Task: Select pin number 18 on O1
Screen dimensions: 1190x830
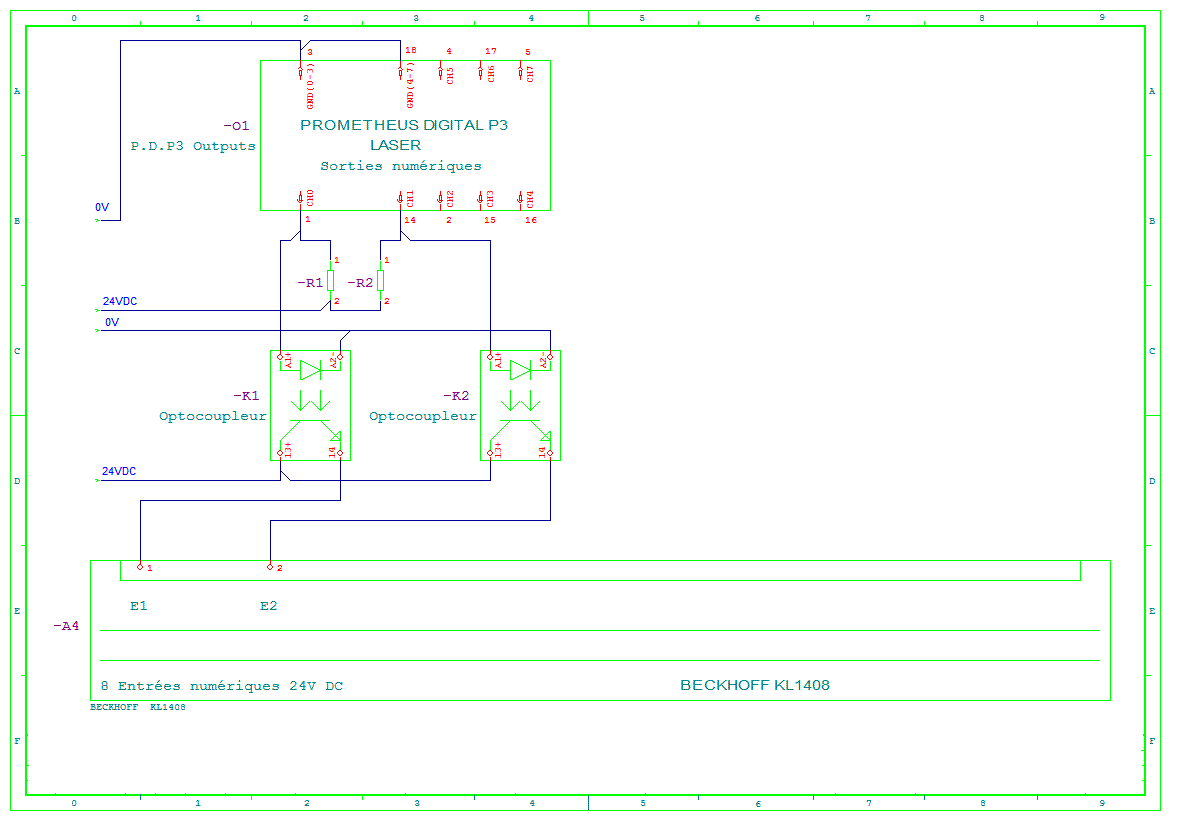Action: coord(411,50)
